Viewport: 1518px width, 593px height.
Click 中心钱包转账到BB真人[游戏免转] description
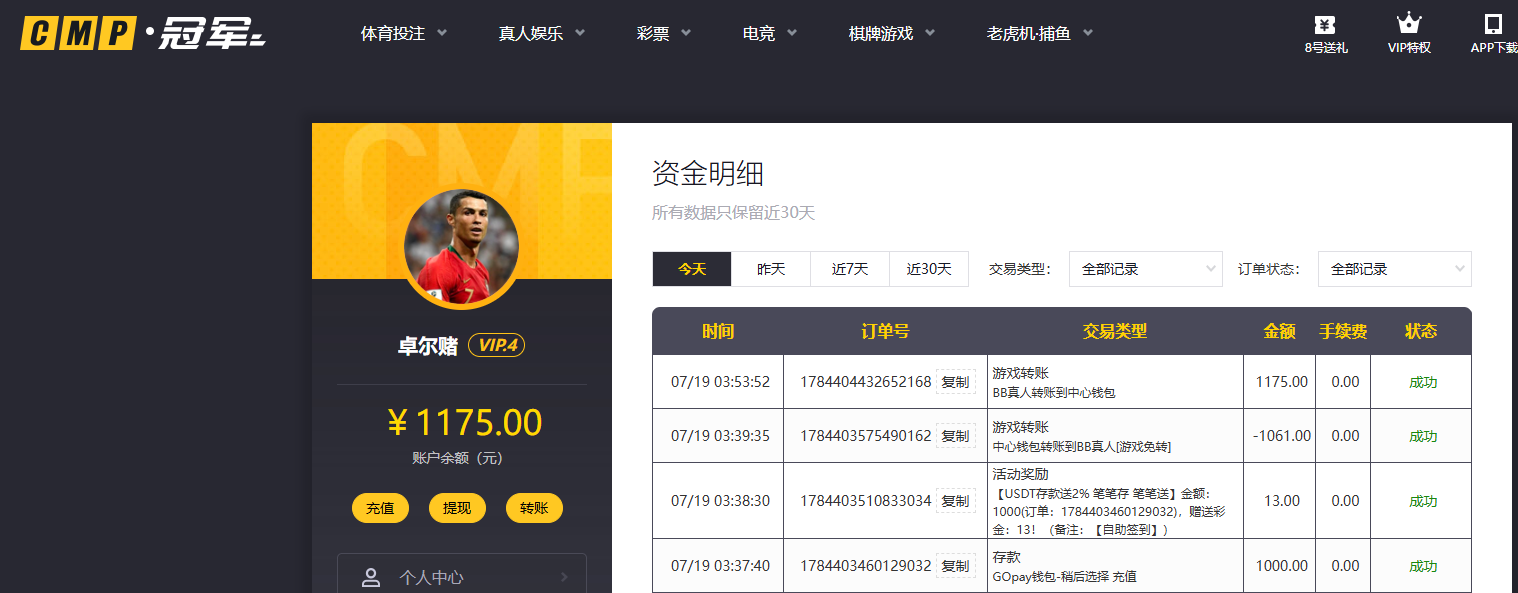1082,447
